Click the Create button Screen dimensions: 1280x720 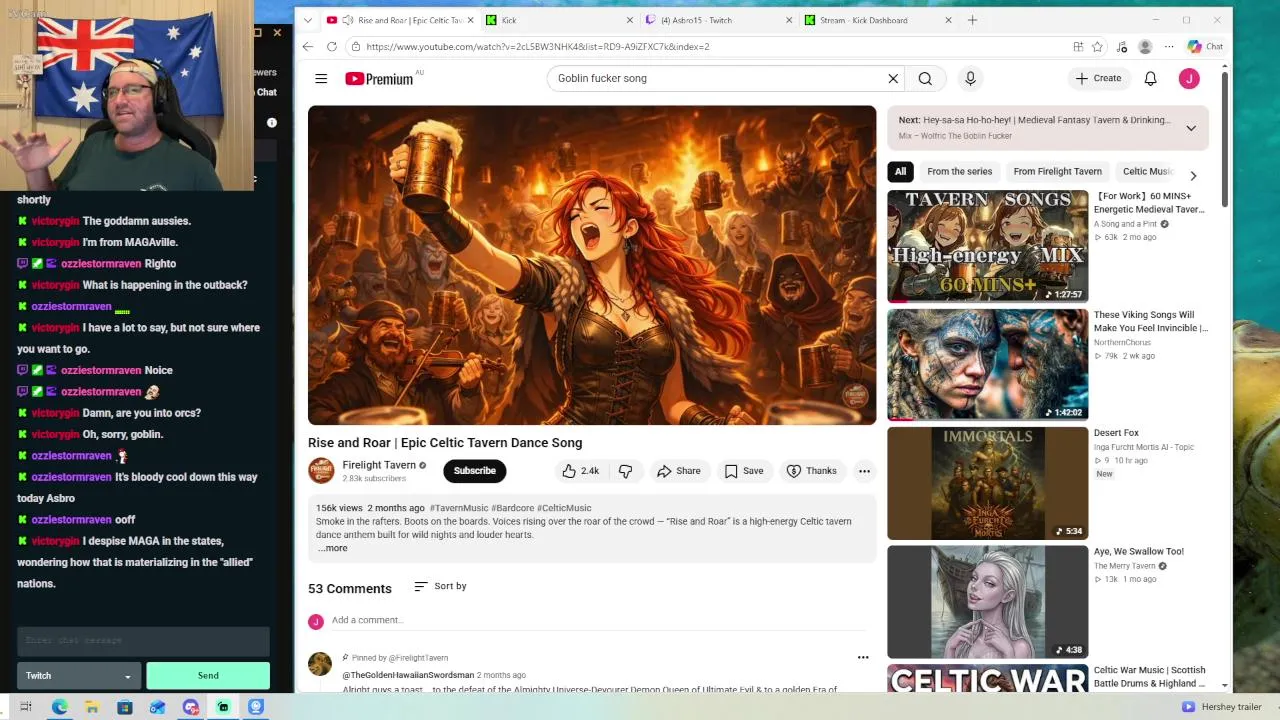point(1098,78)
